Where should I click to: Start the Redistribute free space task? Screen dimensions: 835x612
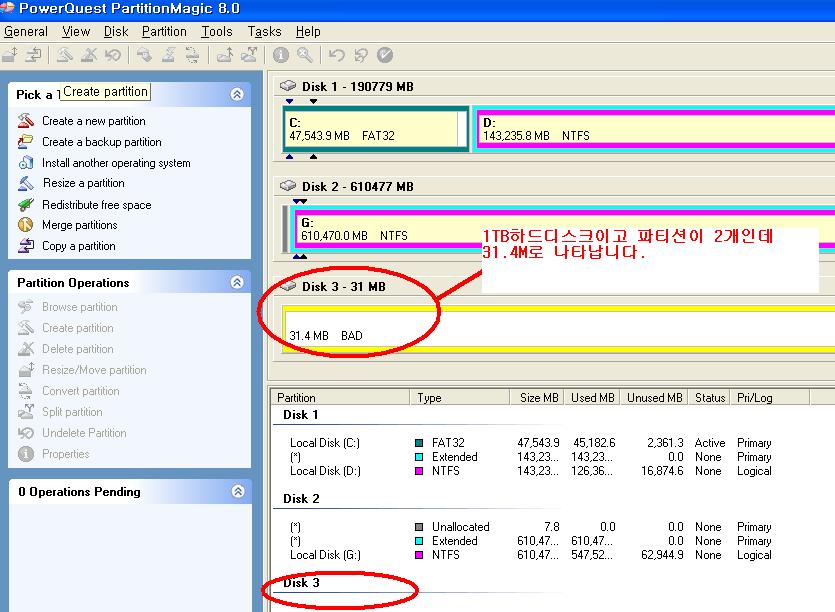(96, 205)
